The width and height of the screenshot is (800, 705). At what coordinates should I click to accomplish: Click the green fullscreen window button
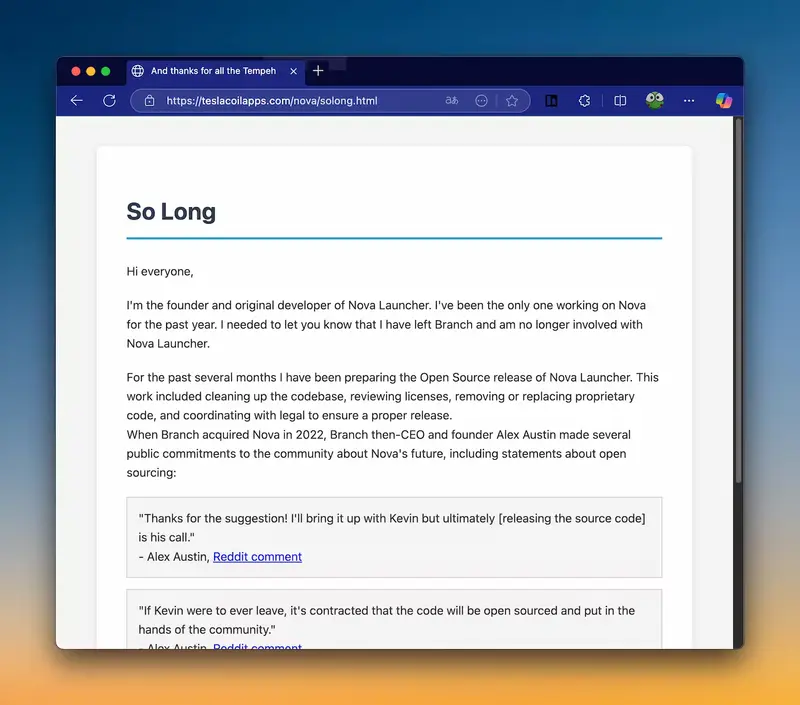point(106,71)
